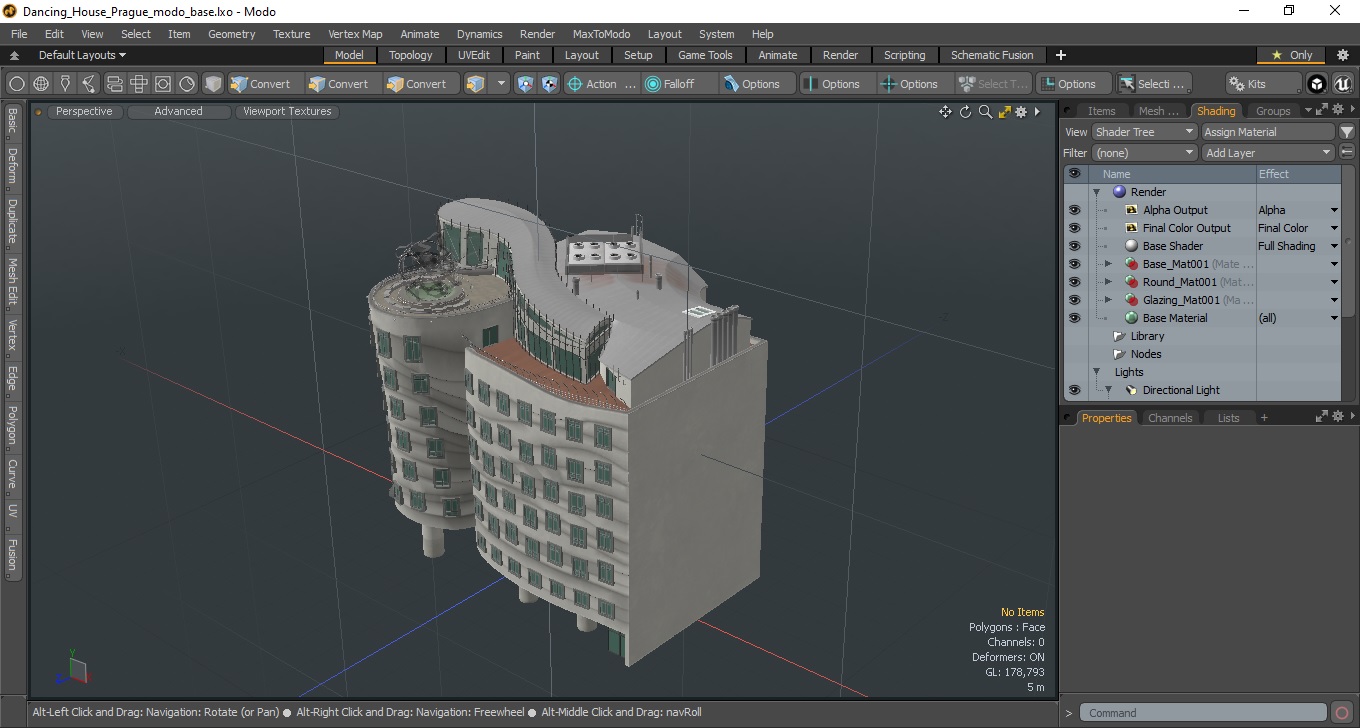Toggle visibility of Base Material

pyautogui.click(x=1074, y=318)
